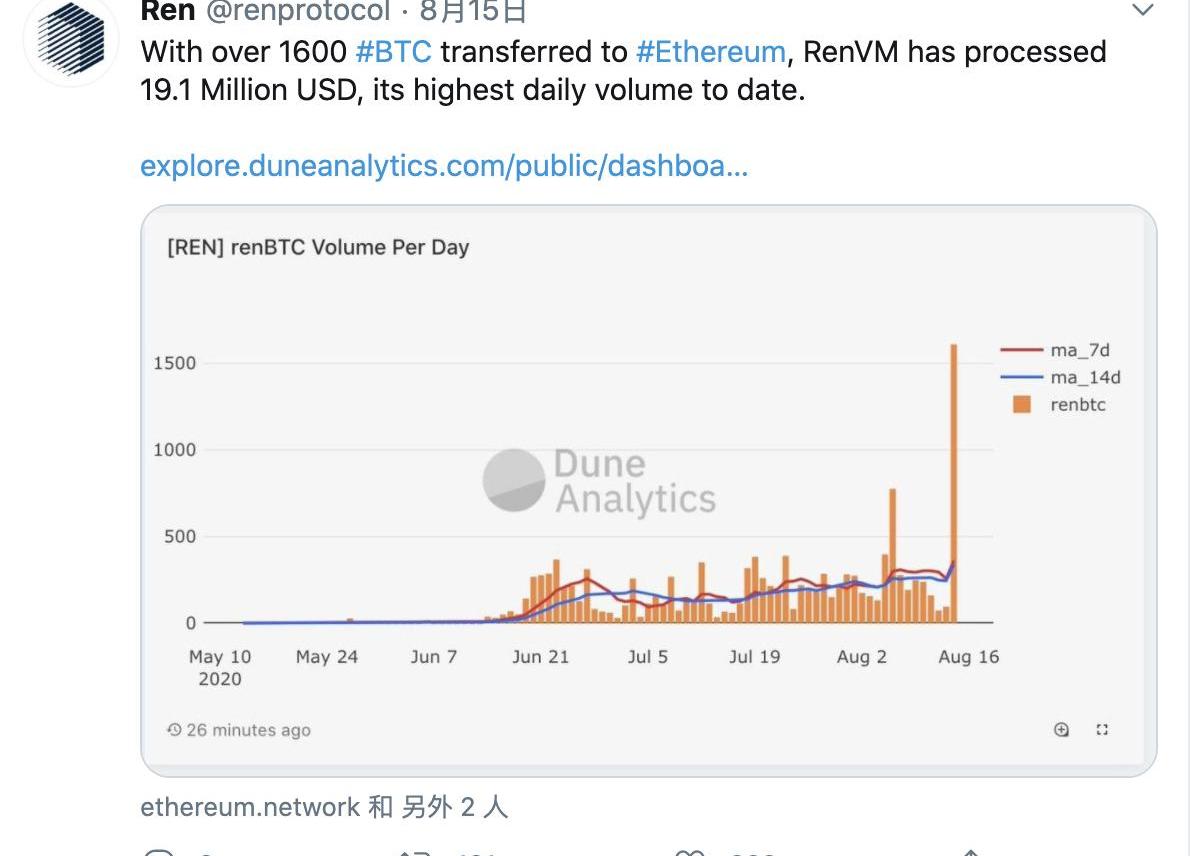The width and height of the screenshot is (1190, 856).
Task: Click the orange renbtc legend swatch
Action: pos(1021,405)
